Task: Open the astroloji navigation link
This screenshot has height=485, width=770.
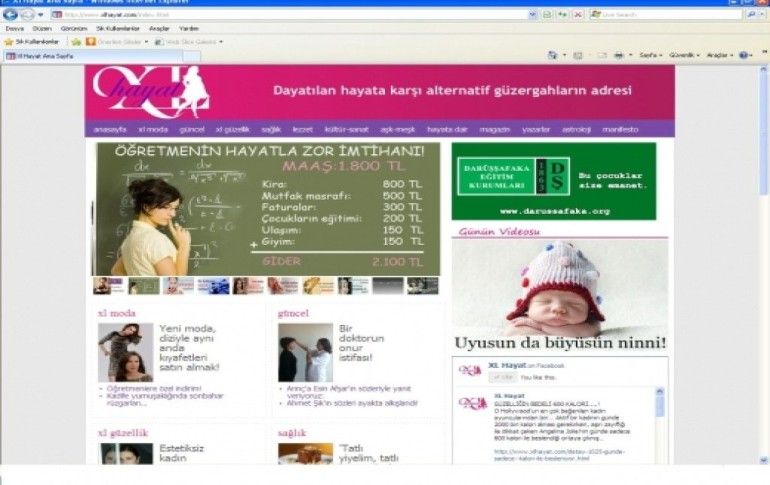Action: click(577, 129)
